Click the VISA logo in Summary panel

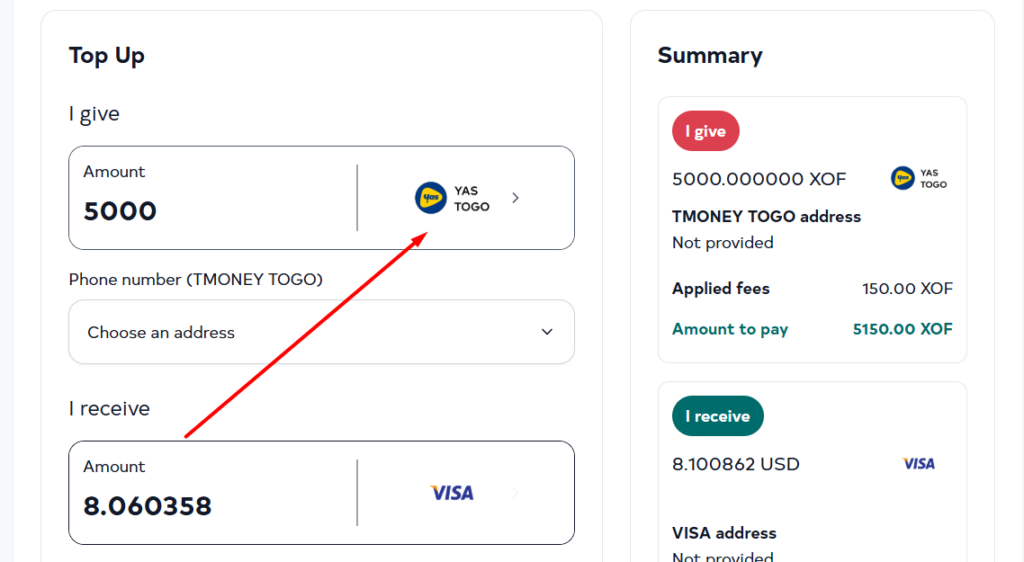pos(918,464)
